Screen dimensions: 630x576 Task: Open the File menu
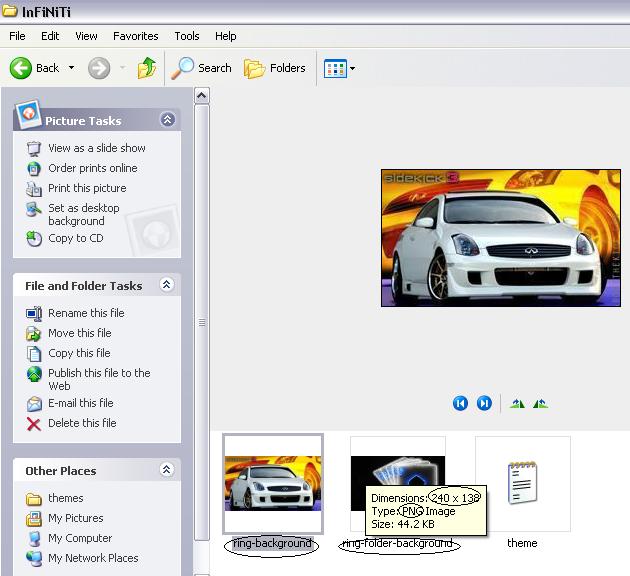pyautogui.click(x=17, y=36)
